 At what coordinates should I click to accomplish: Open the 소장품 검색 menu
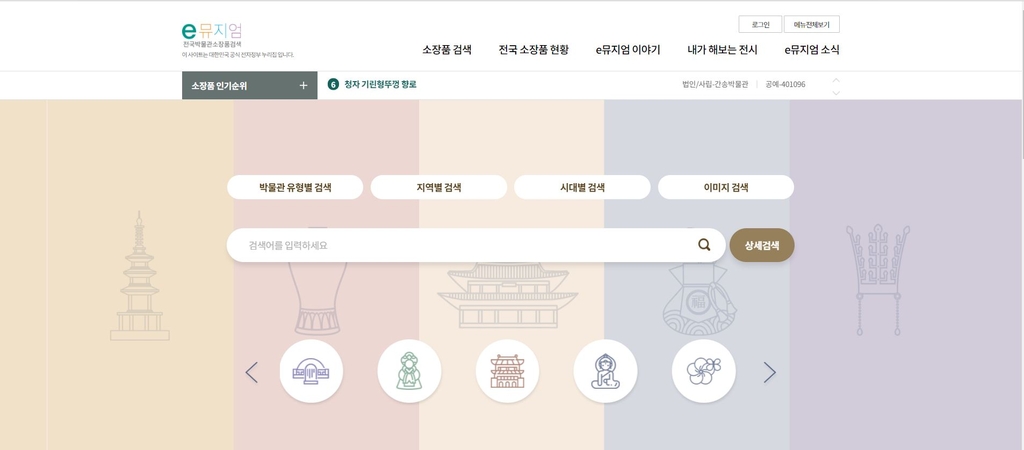point(447,49)
